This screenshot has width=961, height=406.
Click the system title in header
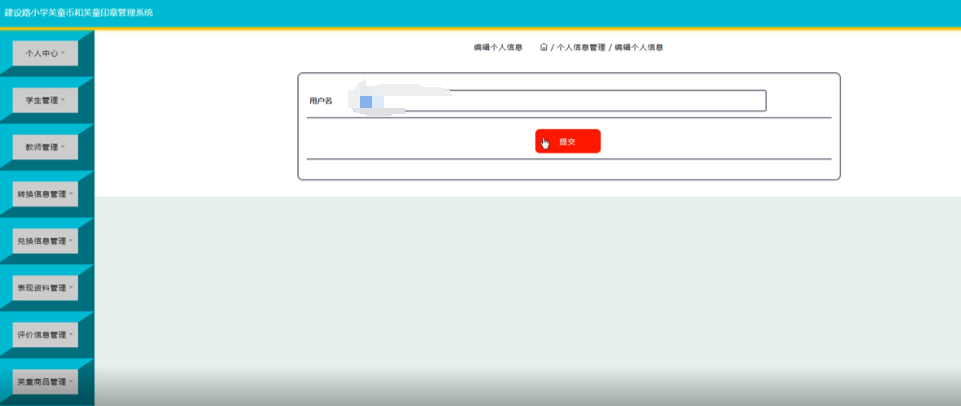point(78,12)
